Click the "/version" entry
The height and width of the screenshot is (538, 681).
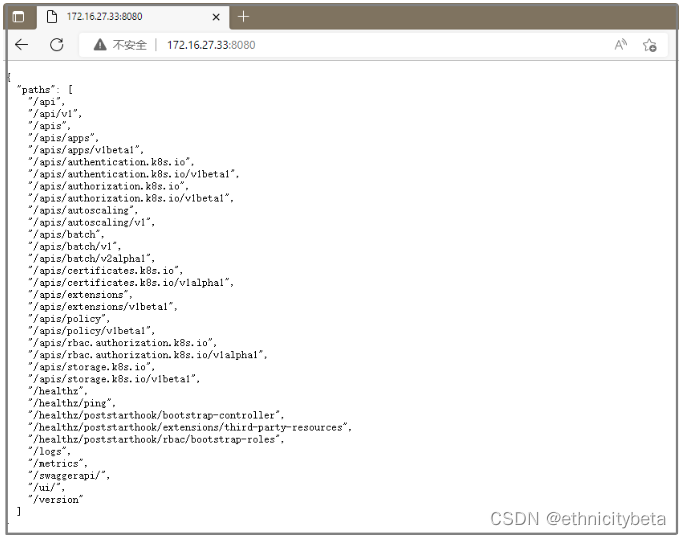pyautogui.click(x=56, y=500)
